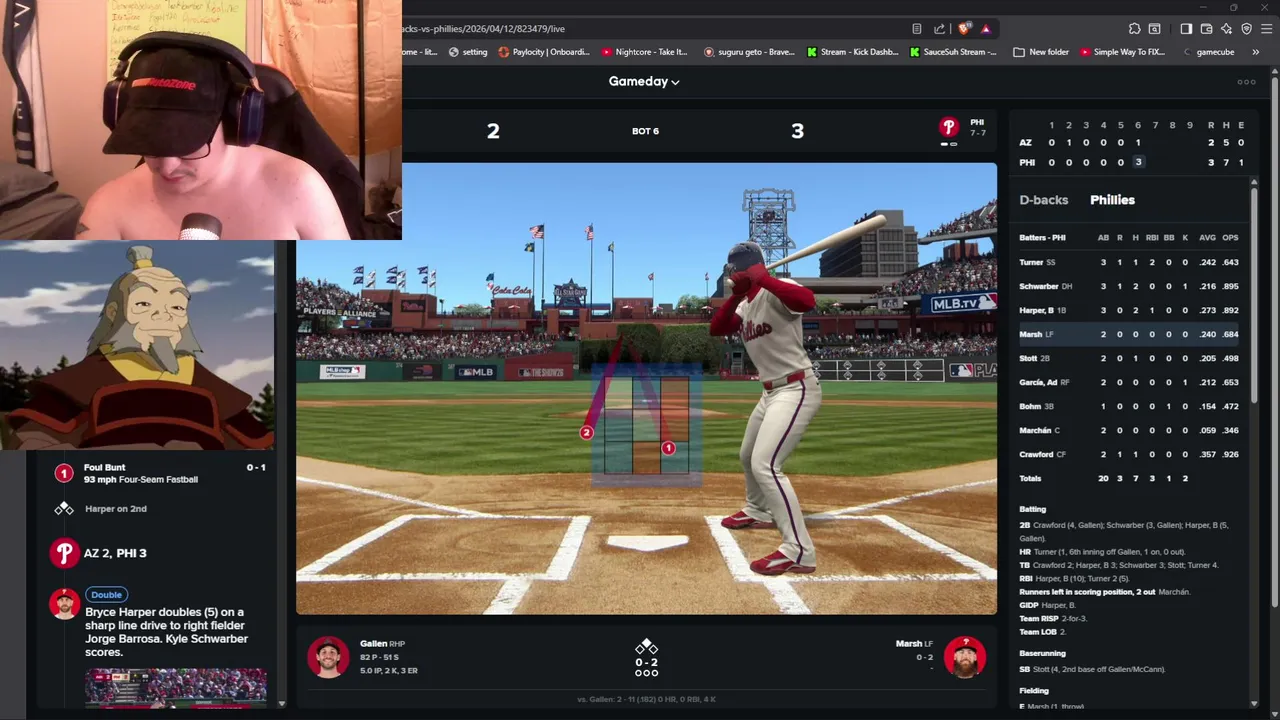This screenshot has height=720, width=1280.
Task: Open the 'suguru geto - Brave...' bookmark
Action: pyautogui.click(x=749, y=52)
